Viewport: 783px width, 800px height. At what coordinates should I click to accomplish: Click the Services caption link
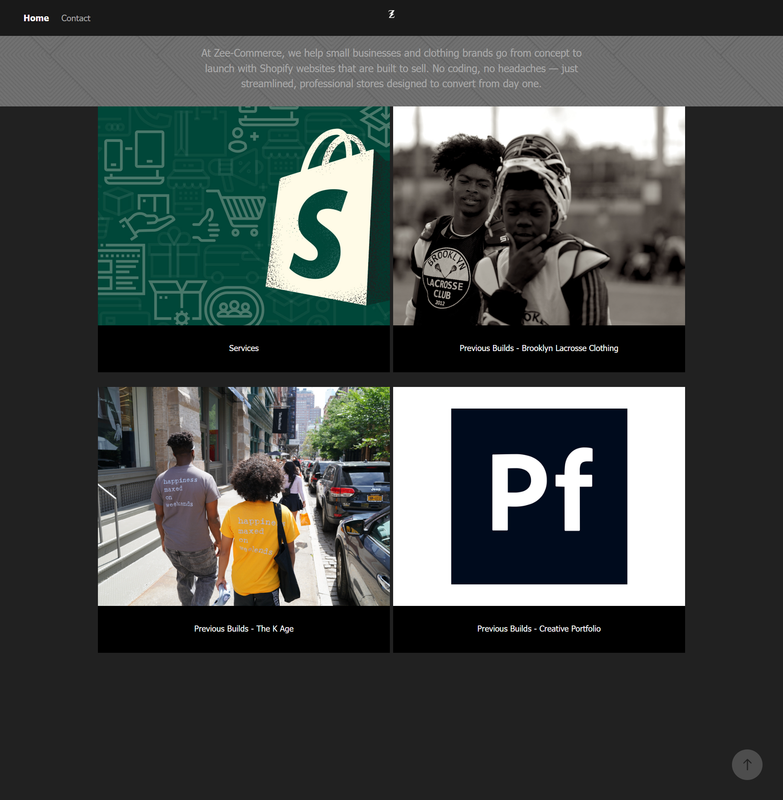pyautogui.click(x=244, y=348)
